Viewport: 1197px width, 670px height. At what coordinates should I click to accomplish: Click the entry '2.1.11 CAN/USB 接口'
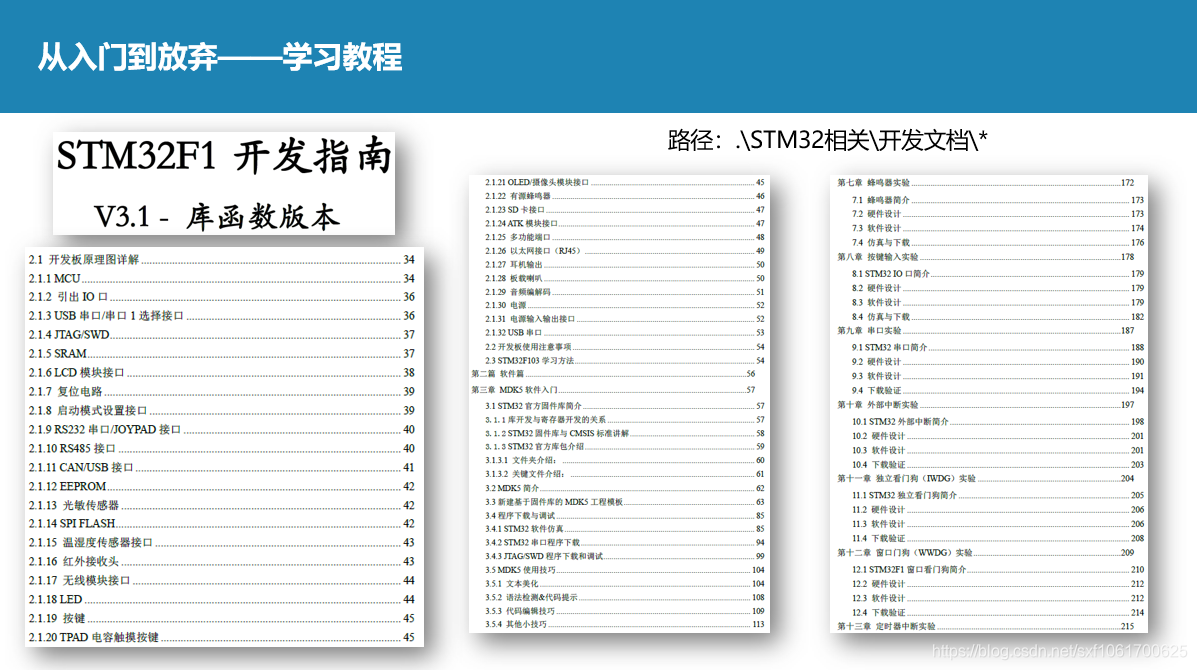[x=221, y=467]
